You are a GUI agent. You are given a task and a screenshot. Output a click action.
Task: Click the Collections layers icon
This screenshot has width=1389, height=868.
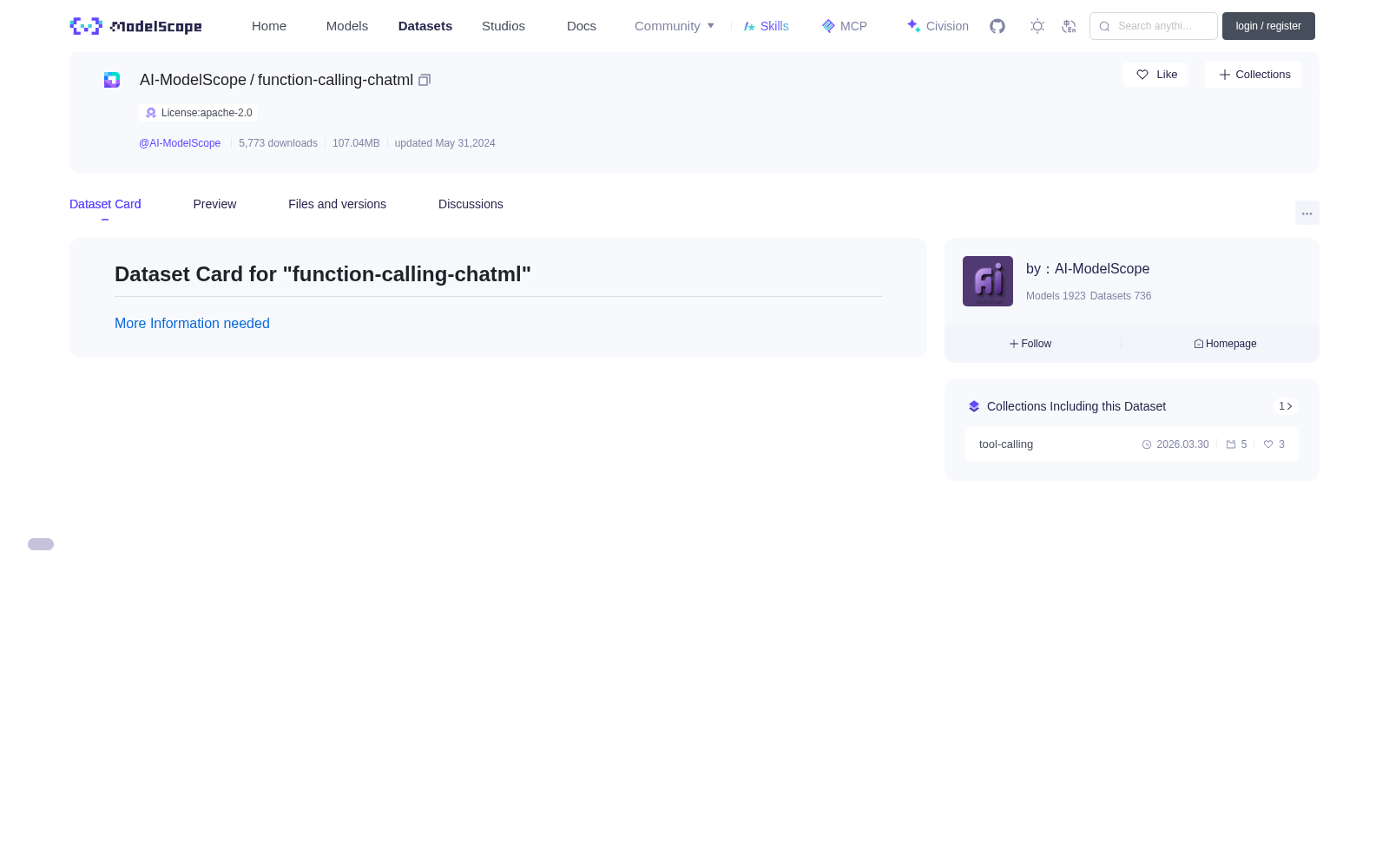(x=974, y=406)
